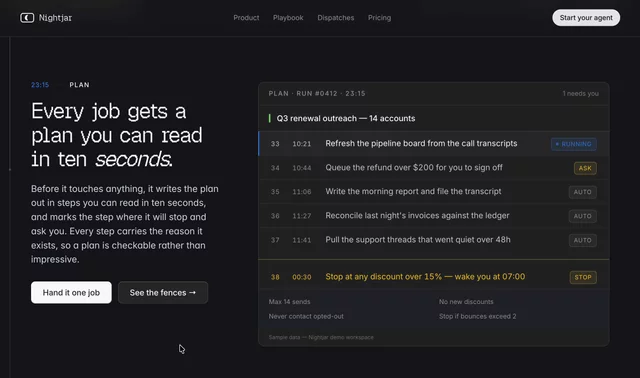Open the Product menu item
This screenshot has height=378, width=640.
[x=246, y=18]
